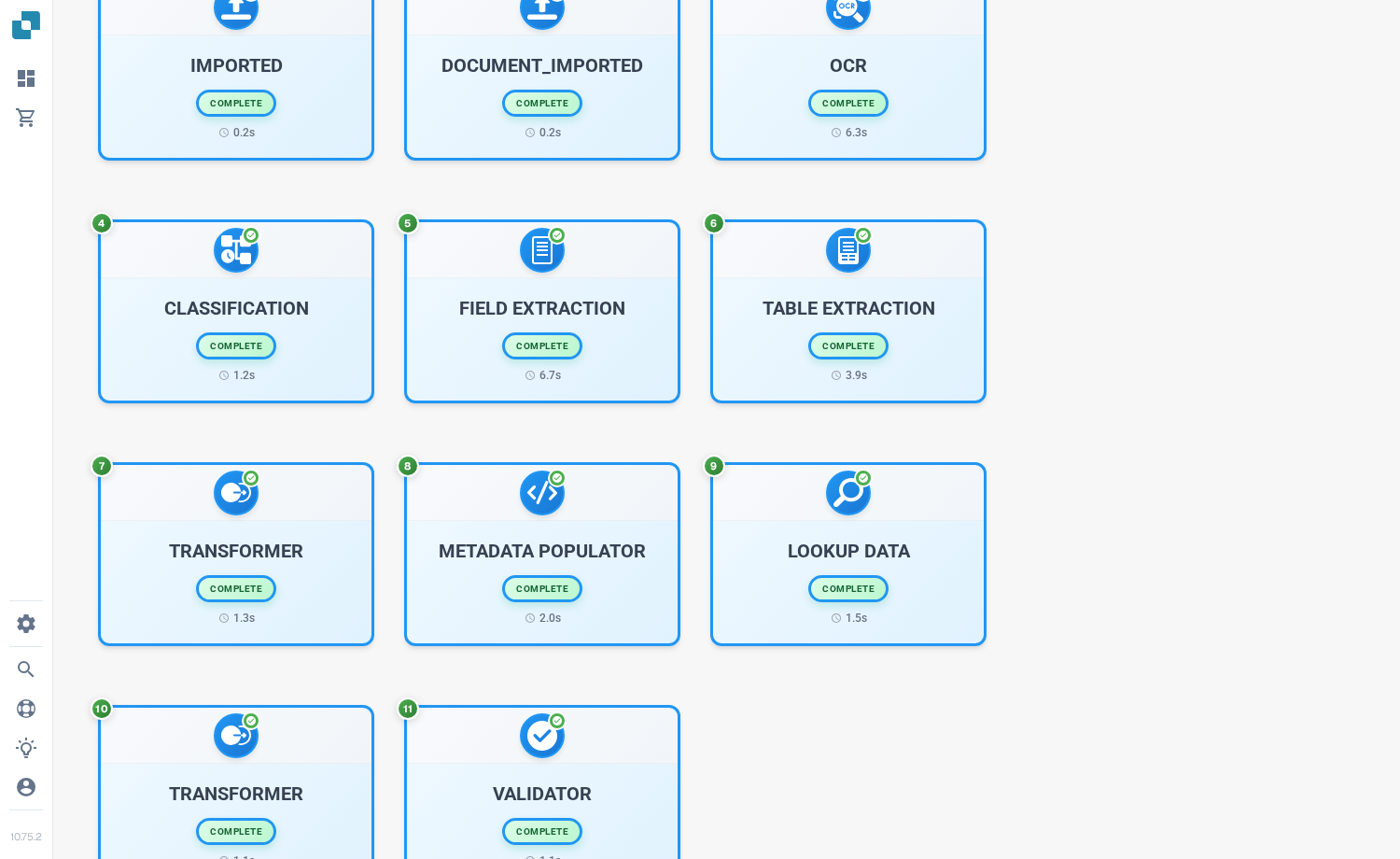This screenshot has height=859, width=1400.
Task: Click the app logo in the sidebar
Action: tap(26, 25)
